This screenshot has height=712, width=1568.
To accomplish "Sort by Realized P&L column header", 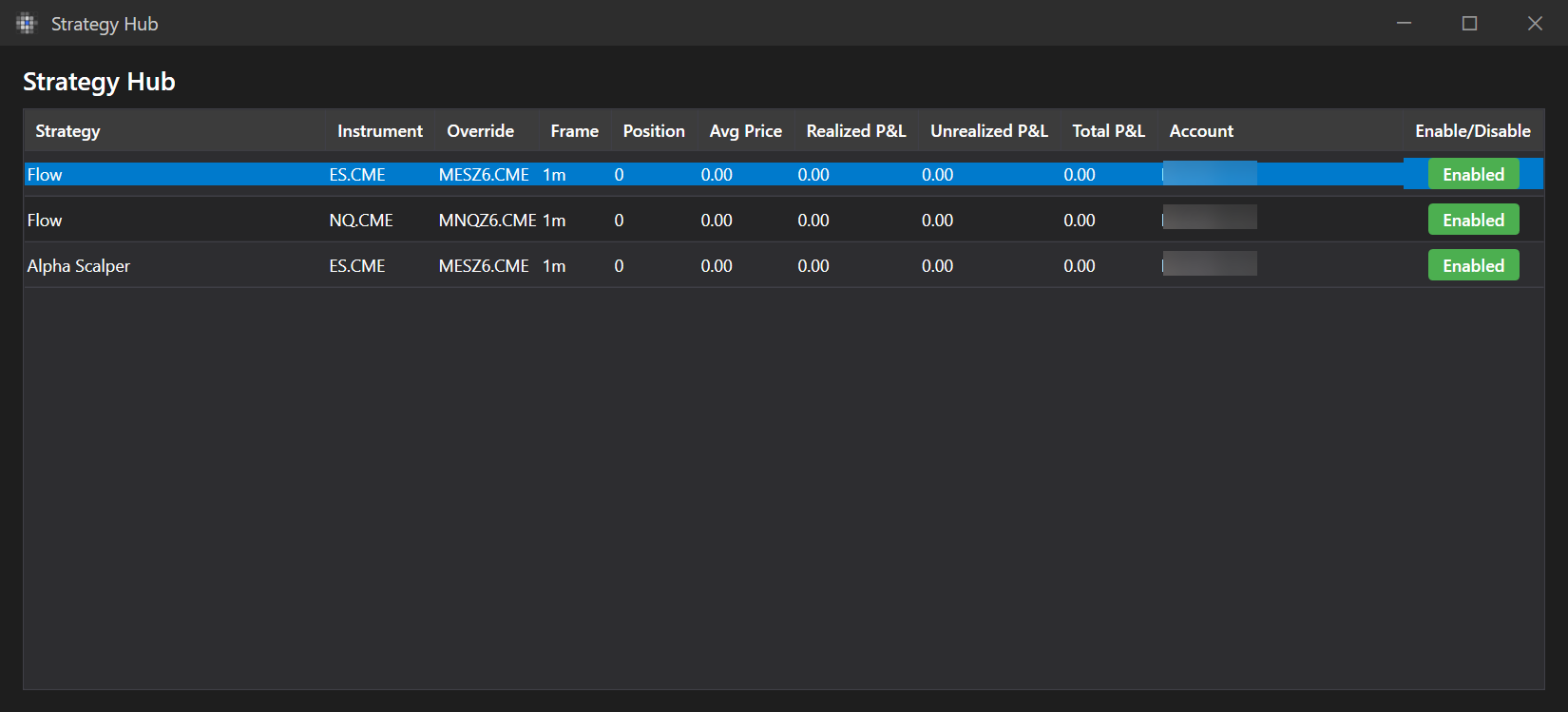I will pyautogui.click(x=856, y=131).
